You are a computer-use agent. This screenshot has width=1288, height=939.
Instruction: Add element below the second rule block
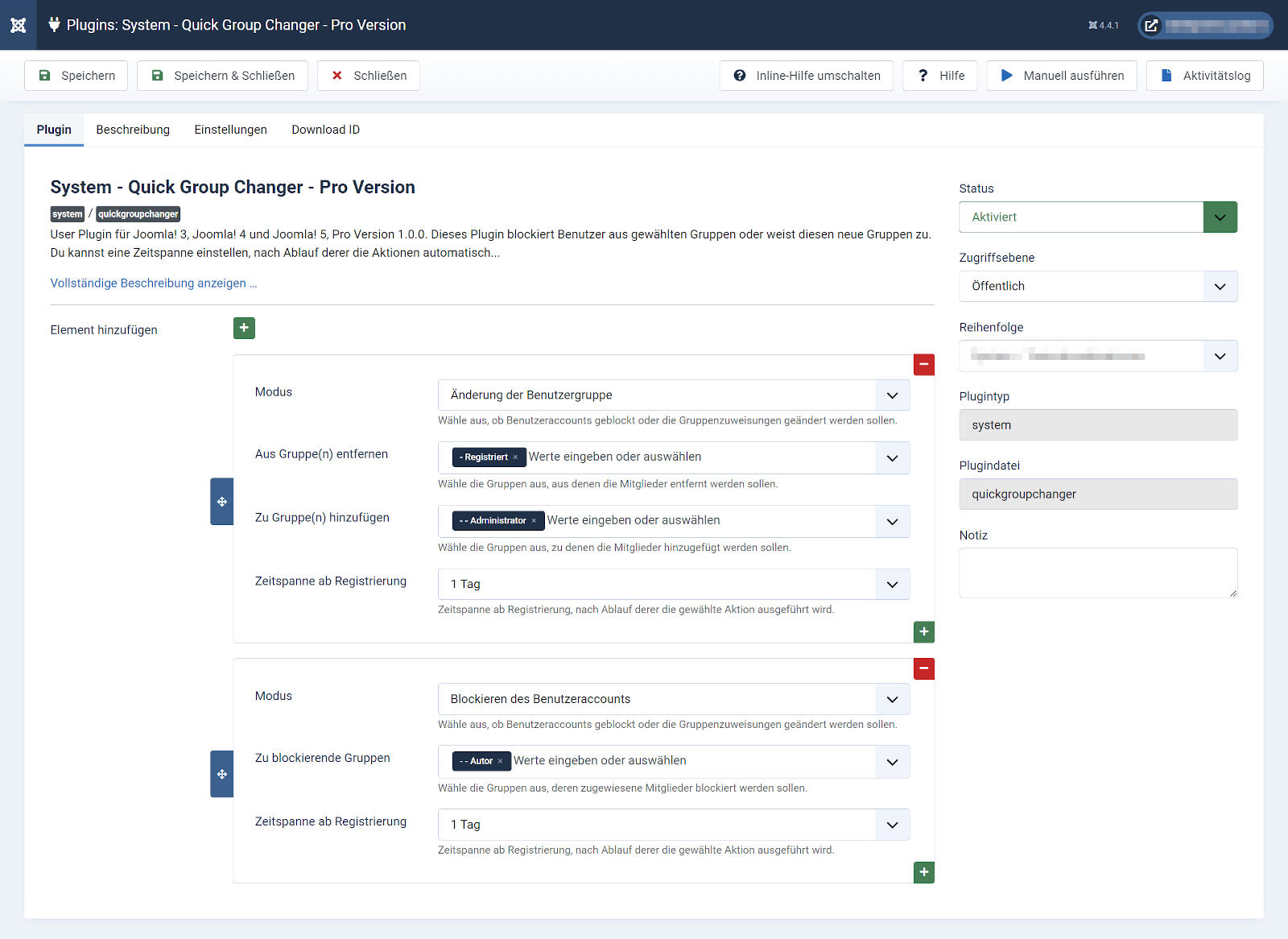pos(923,872)
